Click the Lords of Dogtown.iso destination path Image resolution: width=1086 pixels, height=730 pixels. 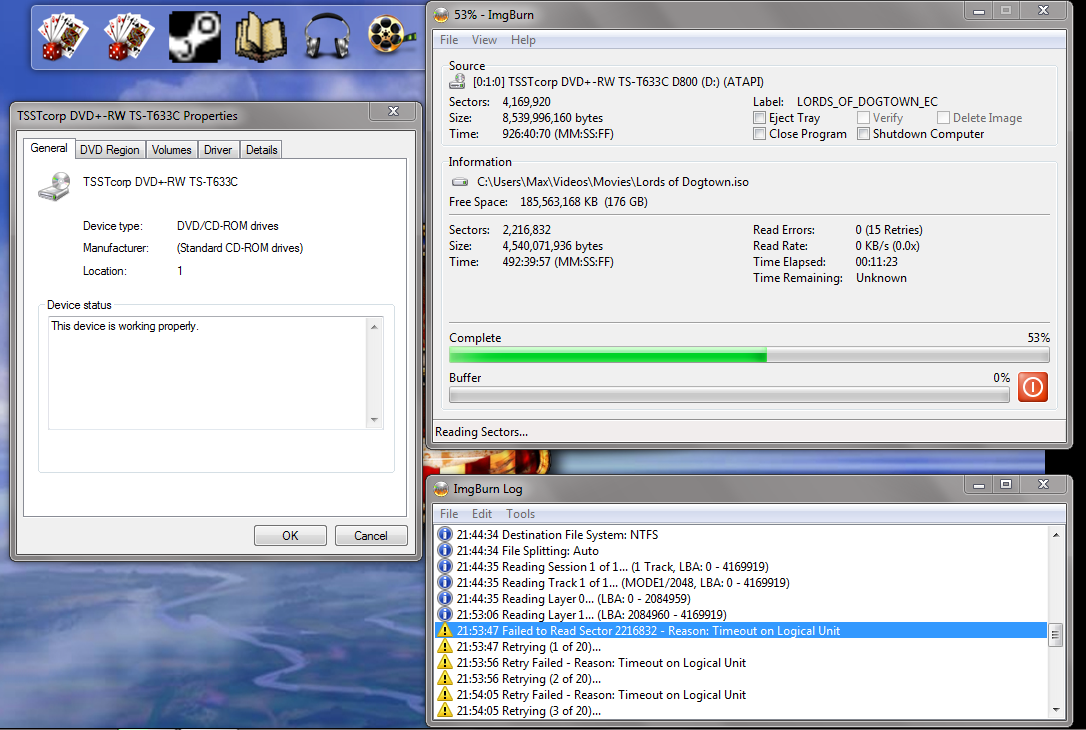pos(612,182)
